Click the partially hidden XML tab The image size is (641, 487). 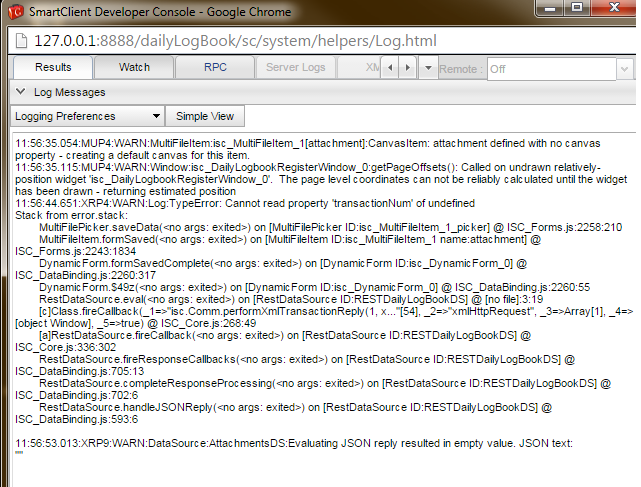(366, 68)
